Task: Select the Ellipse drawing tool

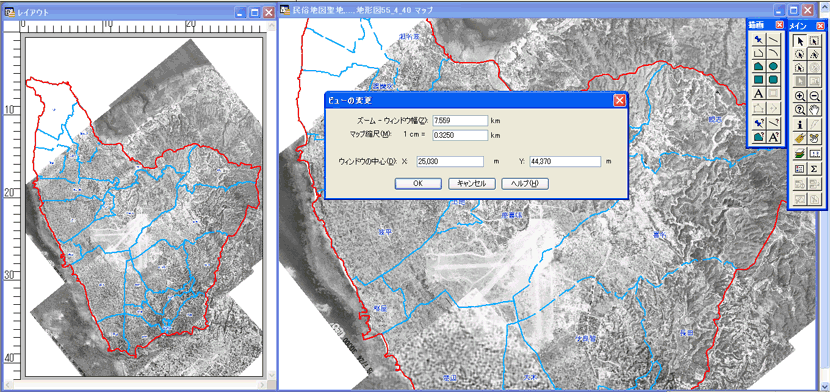Action: (773, 67)
